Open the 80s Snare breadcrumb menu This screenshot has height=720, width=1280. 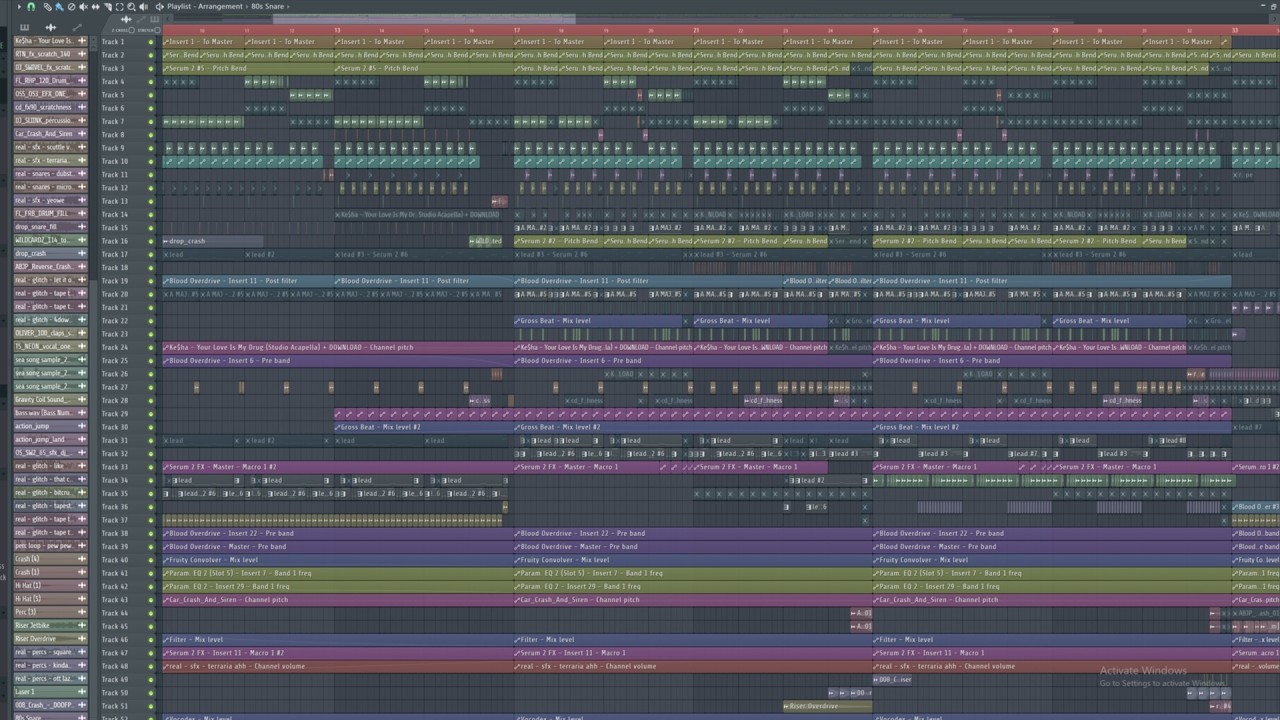pyautogui.click(x=267, y=6)
